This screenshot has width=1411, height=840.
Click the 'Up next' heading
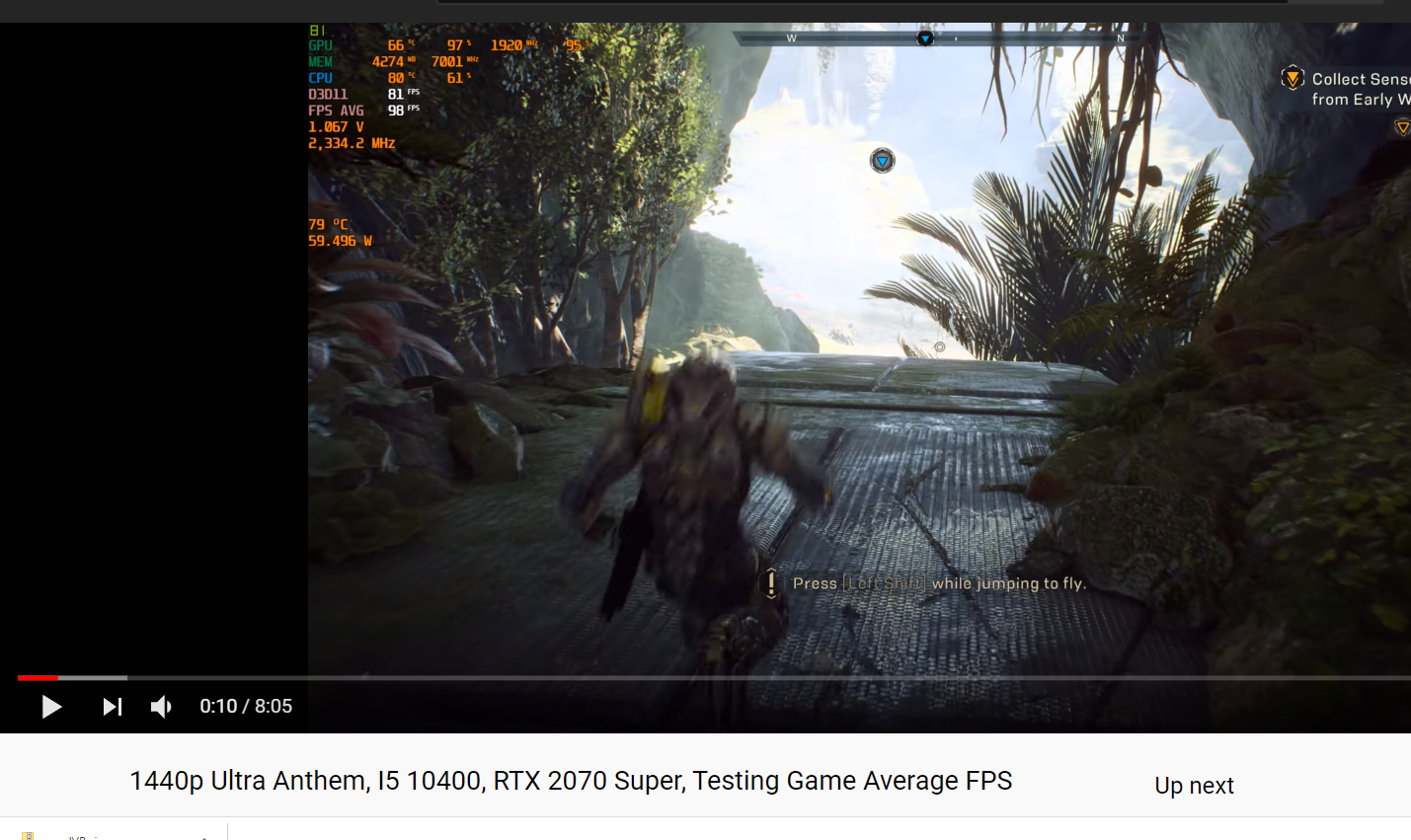tap(1194, 786)
